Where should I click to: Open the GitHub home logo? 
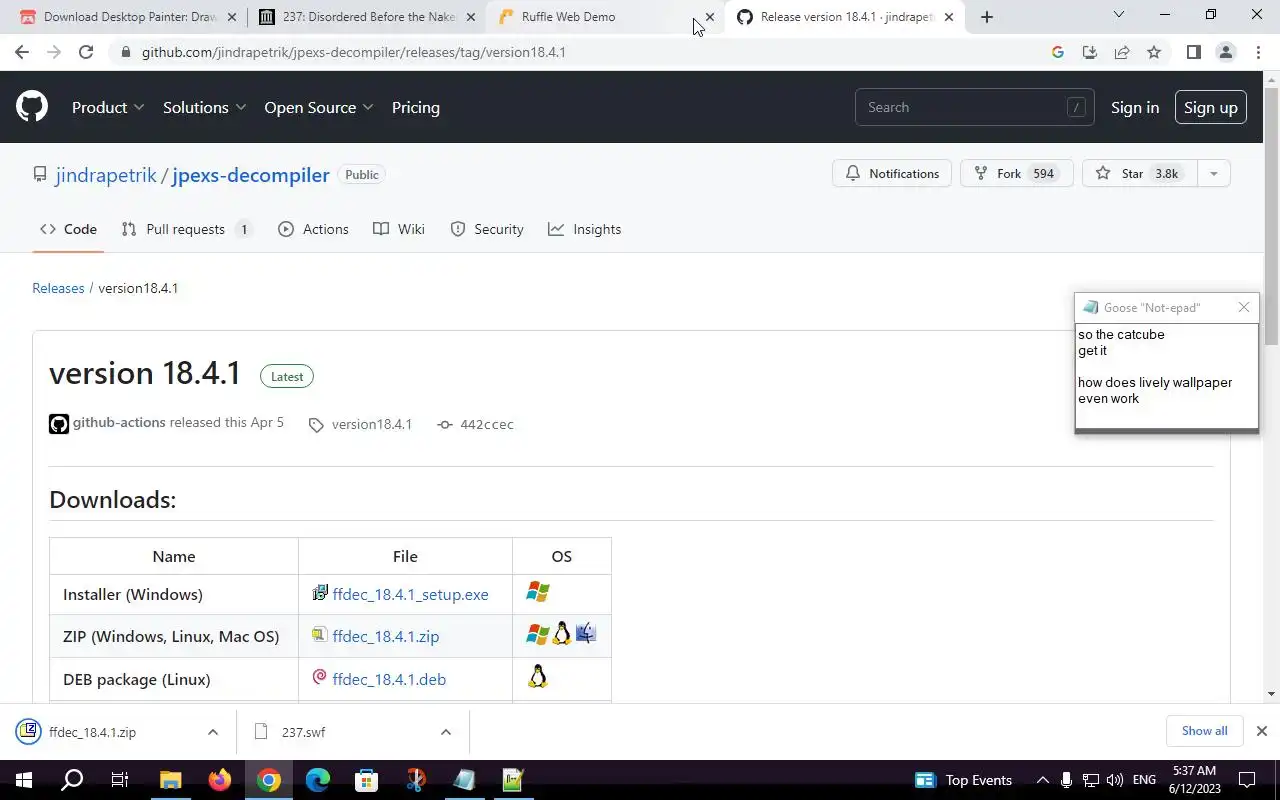(32, 107)
